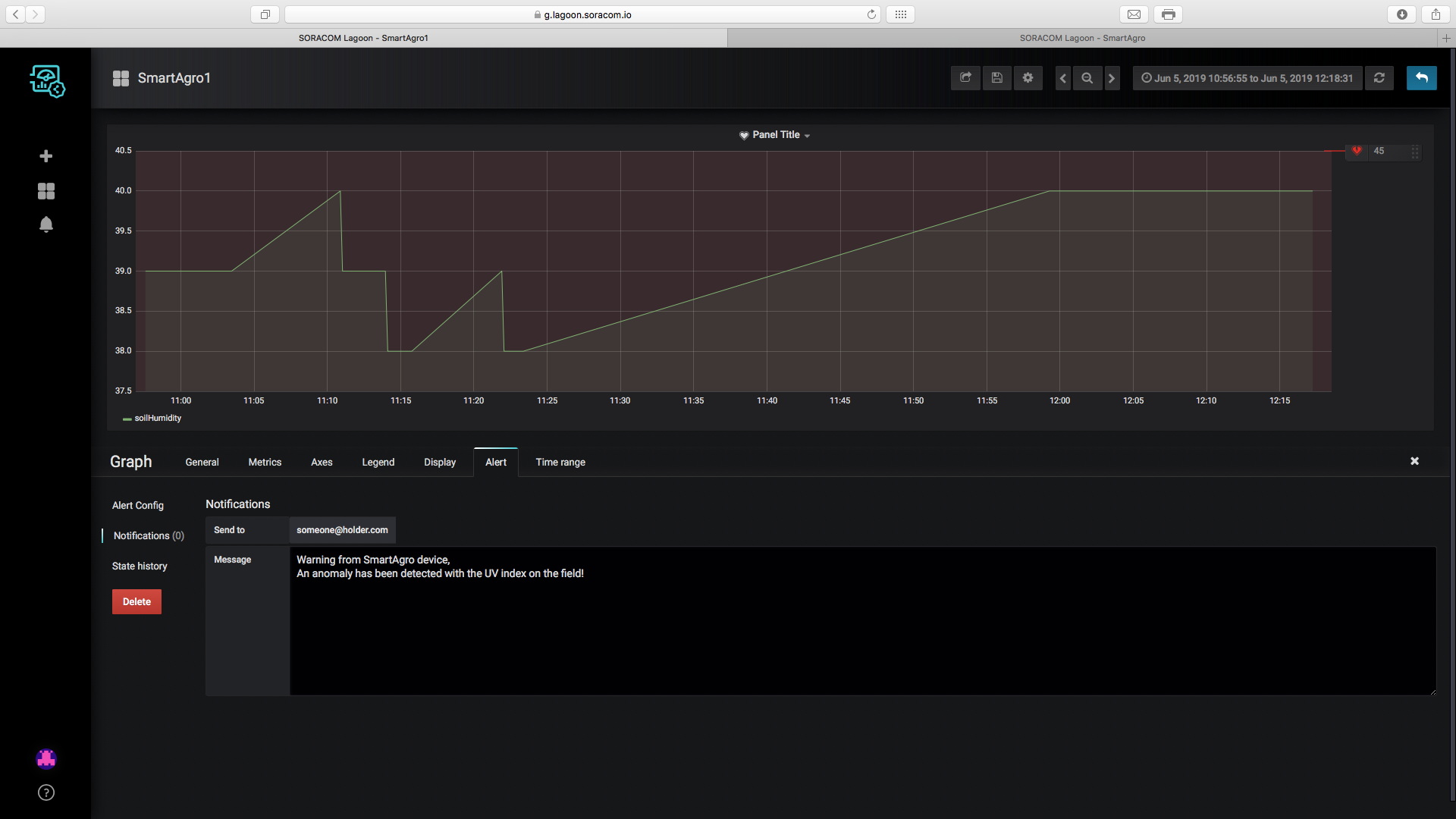Open the alerting bell in sidebar
This screenshot has height=819, width=1456.
pyautogui.click(x=46, y=224)
